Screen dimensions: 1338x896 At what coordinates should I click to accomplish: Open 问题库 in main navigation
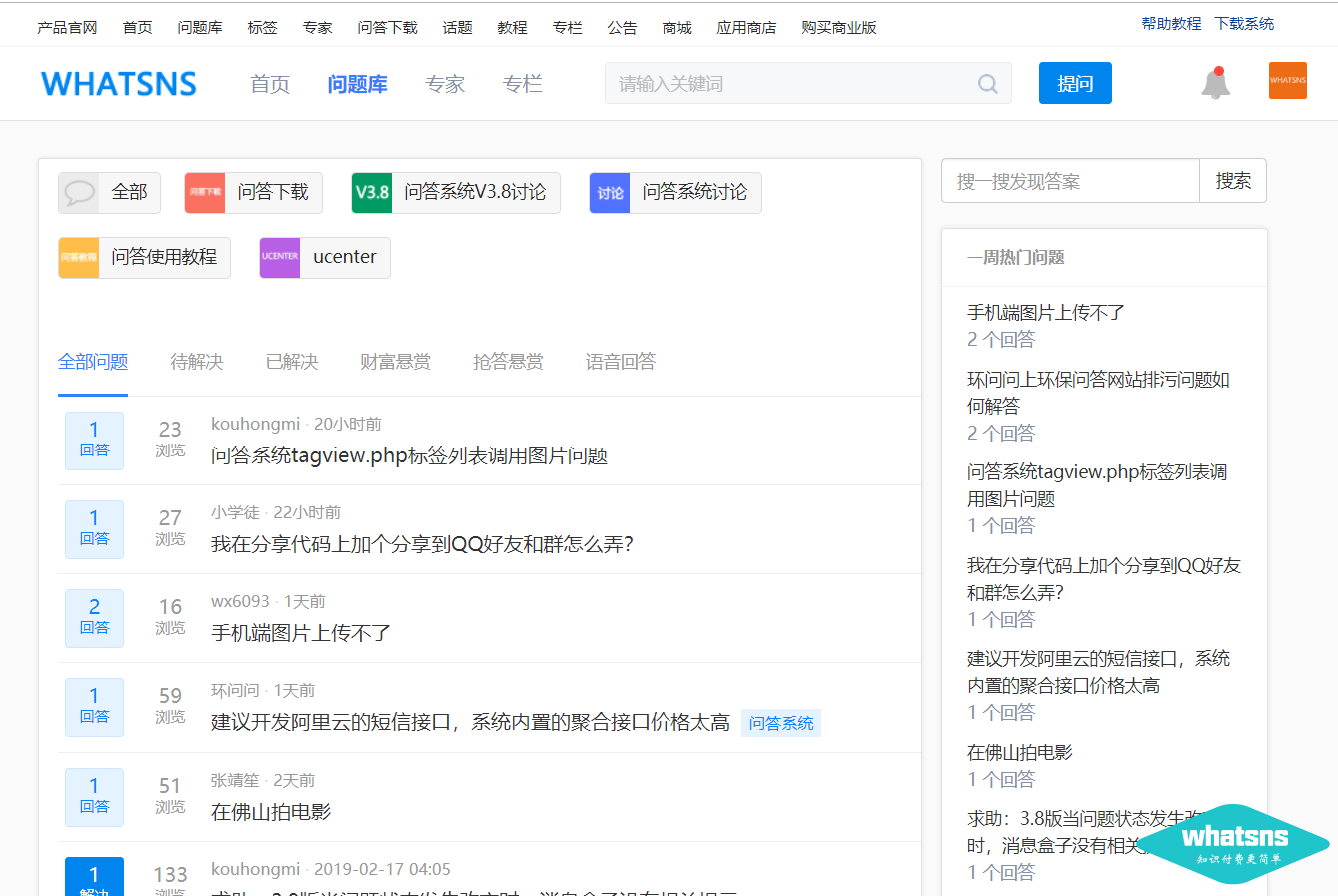point(357,85)
